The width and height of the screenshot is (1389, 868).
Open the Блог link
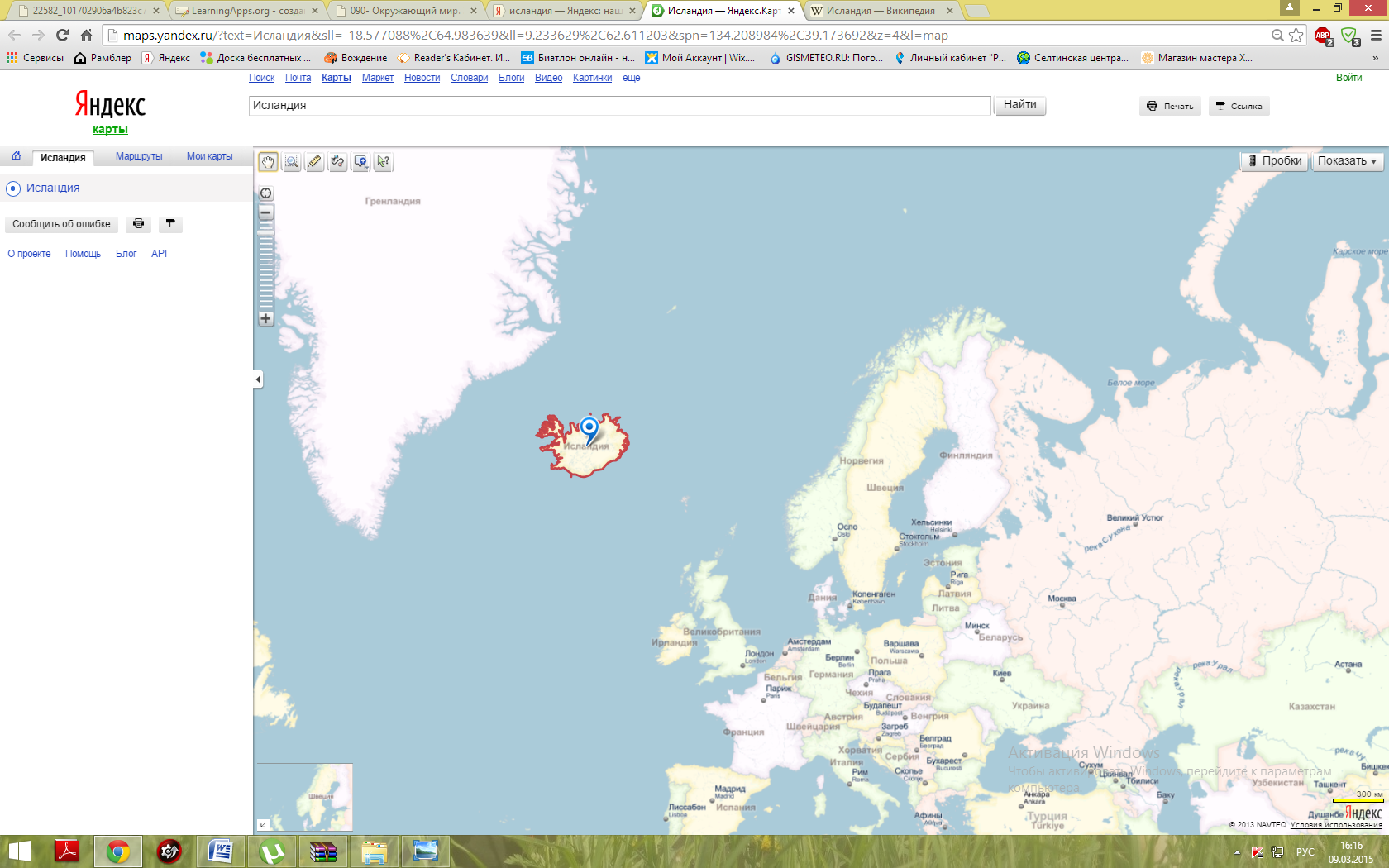[x=126, y=254]
